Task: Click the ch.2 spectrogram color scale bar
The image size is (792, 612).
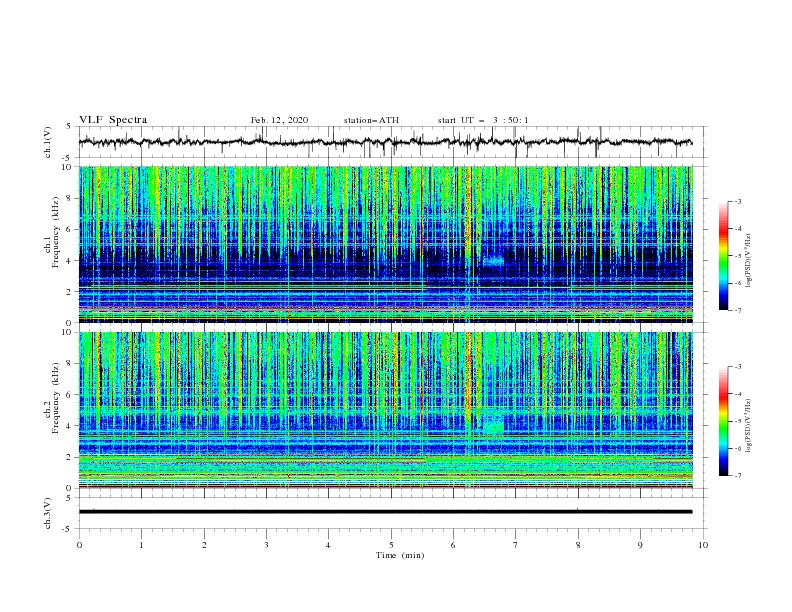Action: coord(723,421)
